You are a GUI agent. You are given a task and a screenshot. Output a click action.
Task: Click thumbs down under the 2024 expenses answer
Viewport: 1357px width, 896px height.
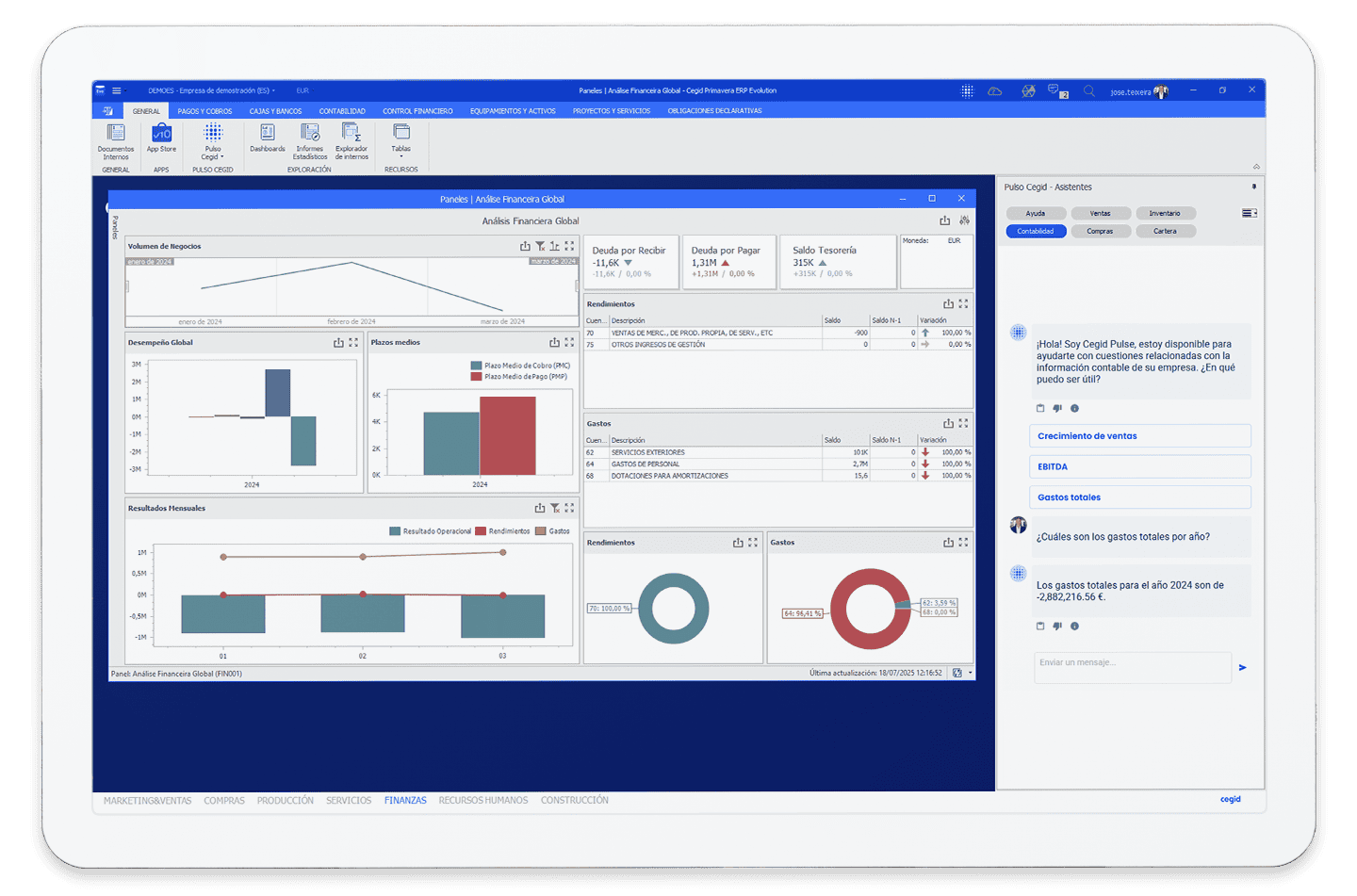1057,626
